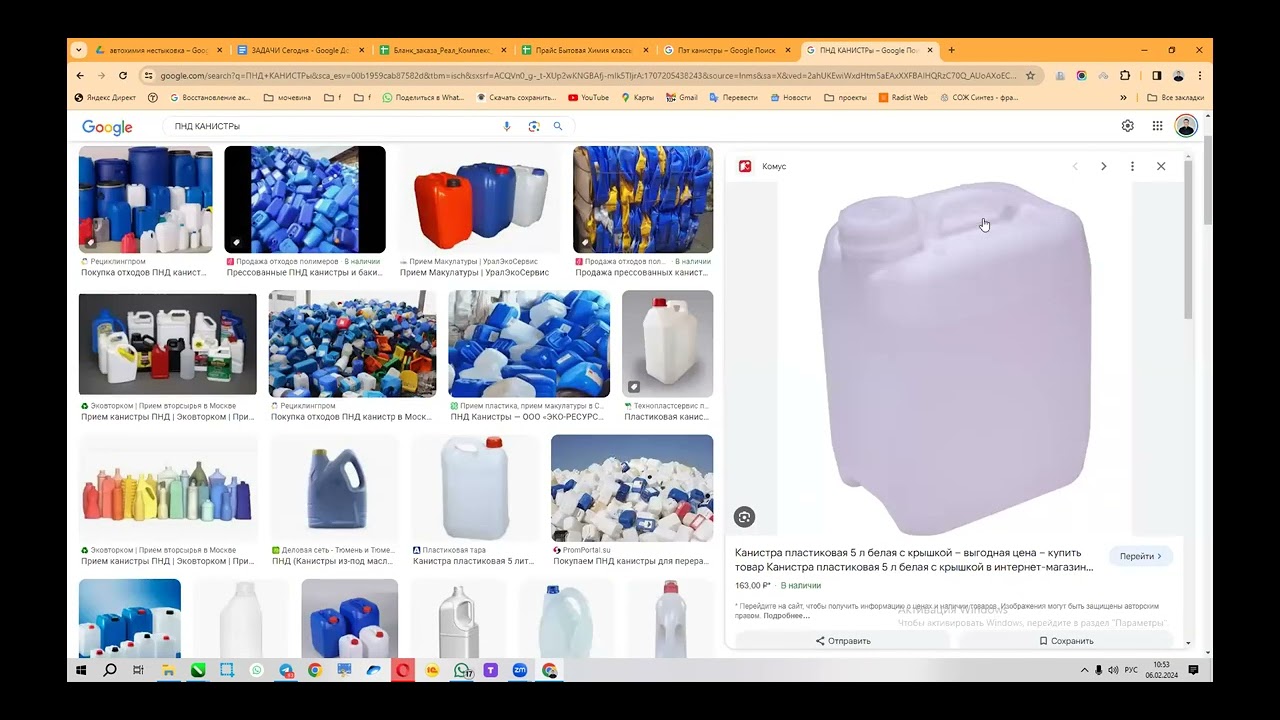Viewport: 1280px width, 720px height.
Task: Open the Extensions puzzle icon
Action: click(1125, 75)
